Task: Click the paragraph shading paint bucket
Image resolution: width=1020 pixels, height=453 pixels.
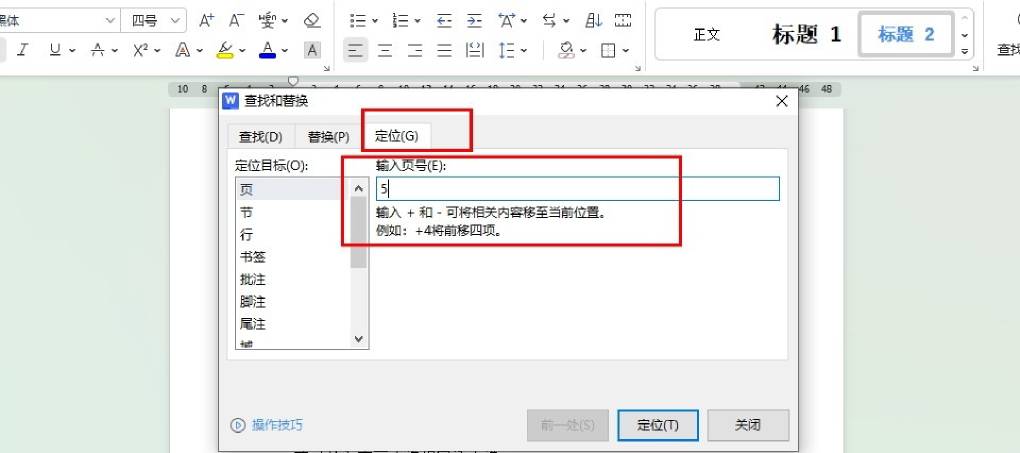Action: 566,49
